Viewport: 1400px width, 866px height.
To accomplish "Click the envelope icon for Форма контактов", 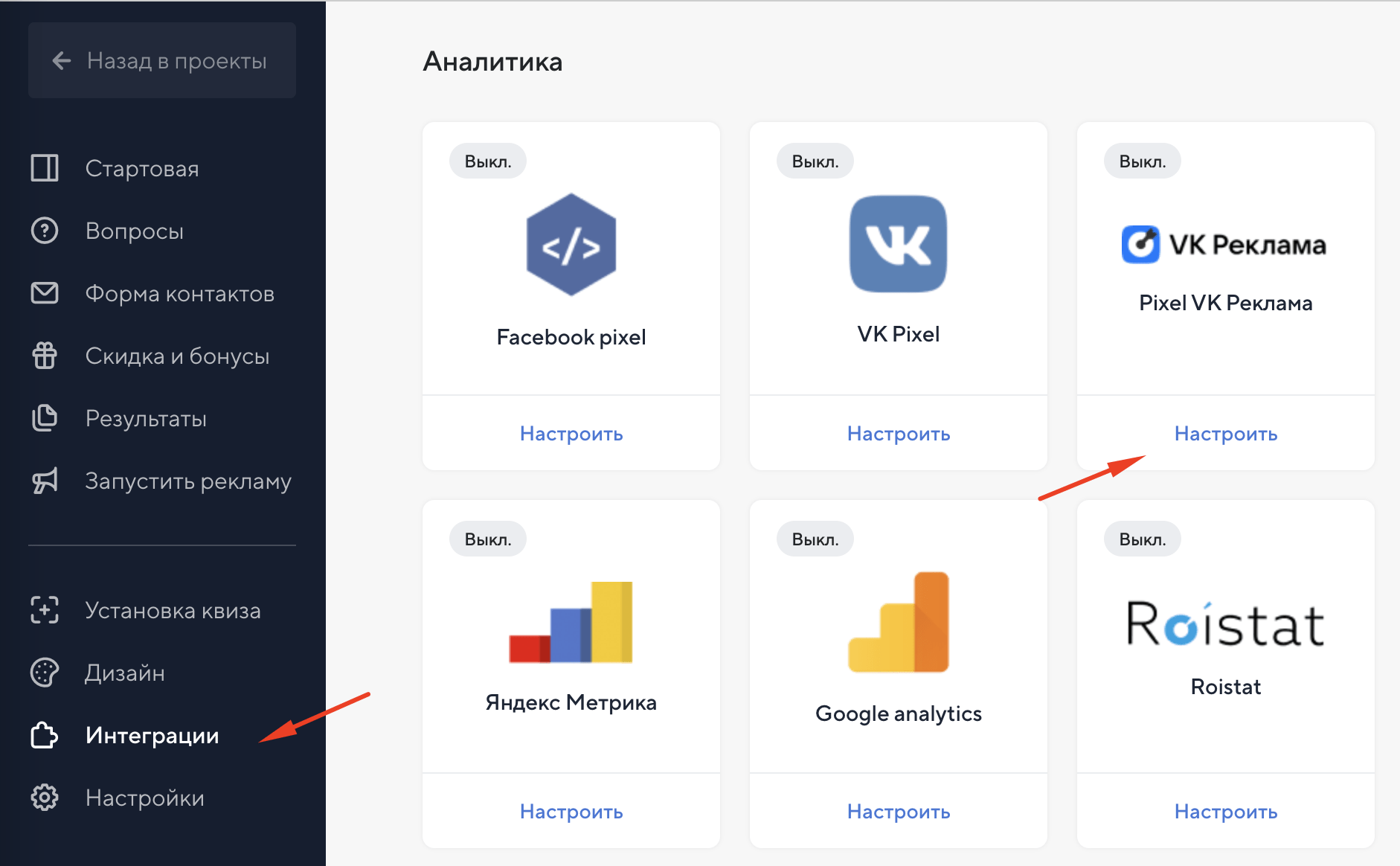I will point(45,293).
